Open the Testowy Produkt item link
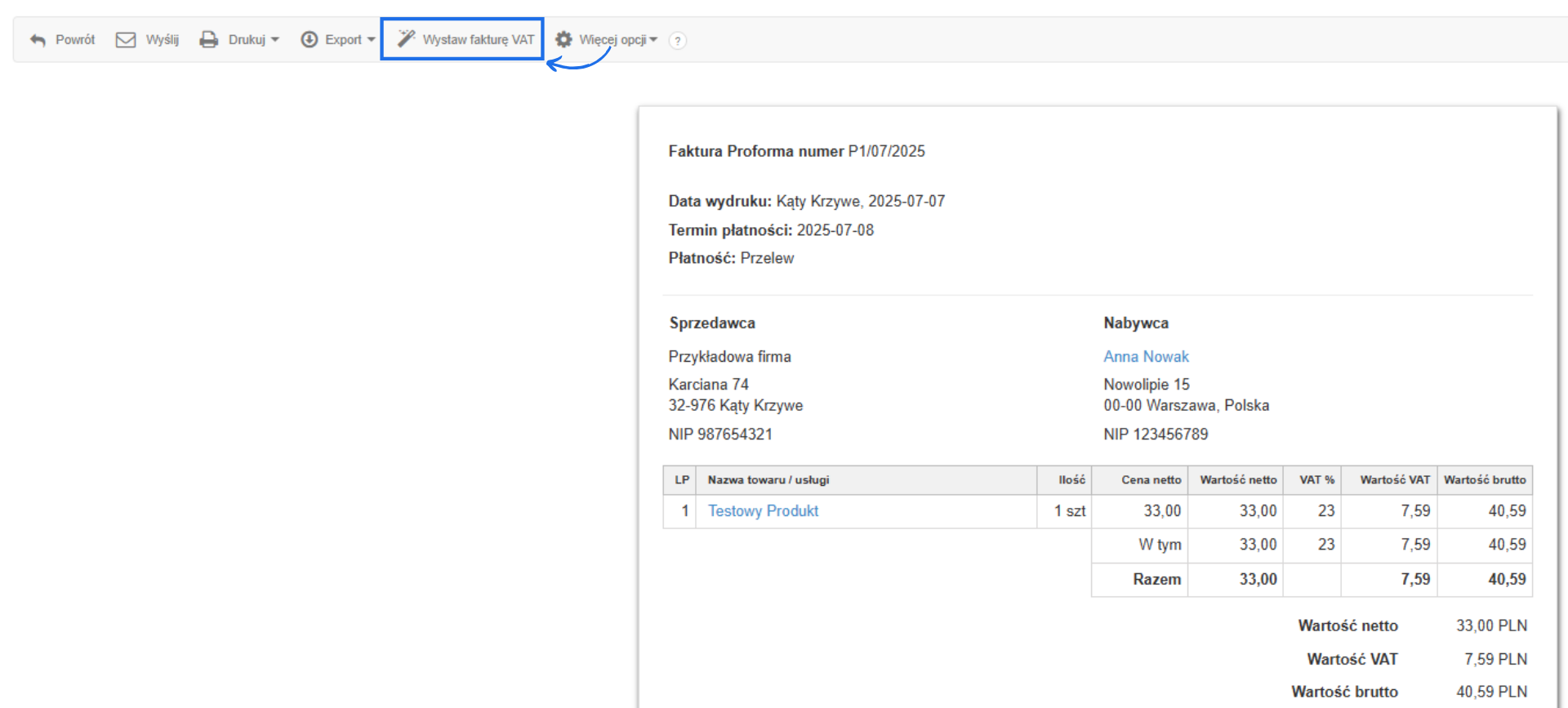This screenshot has width=1568, height=708. coord(763,511)
